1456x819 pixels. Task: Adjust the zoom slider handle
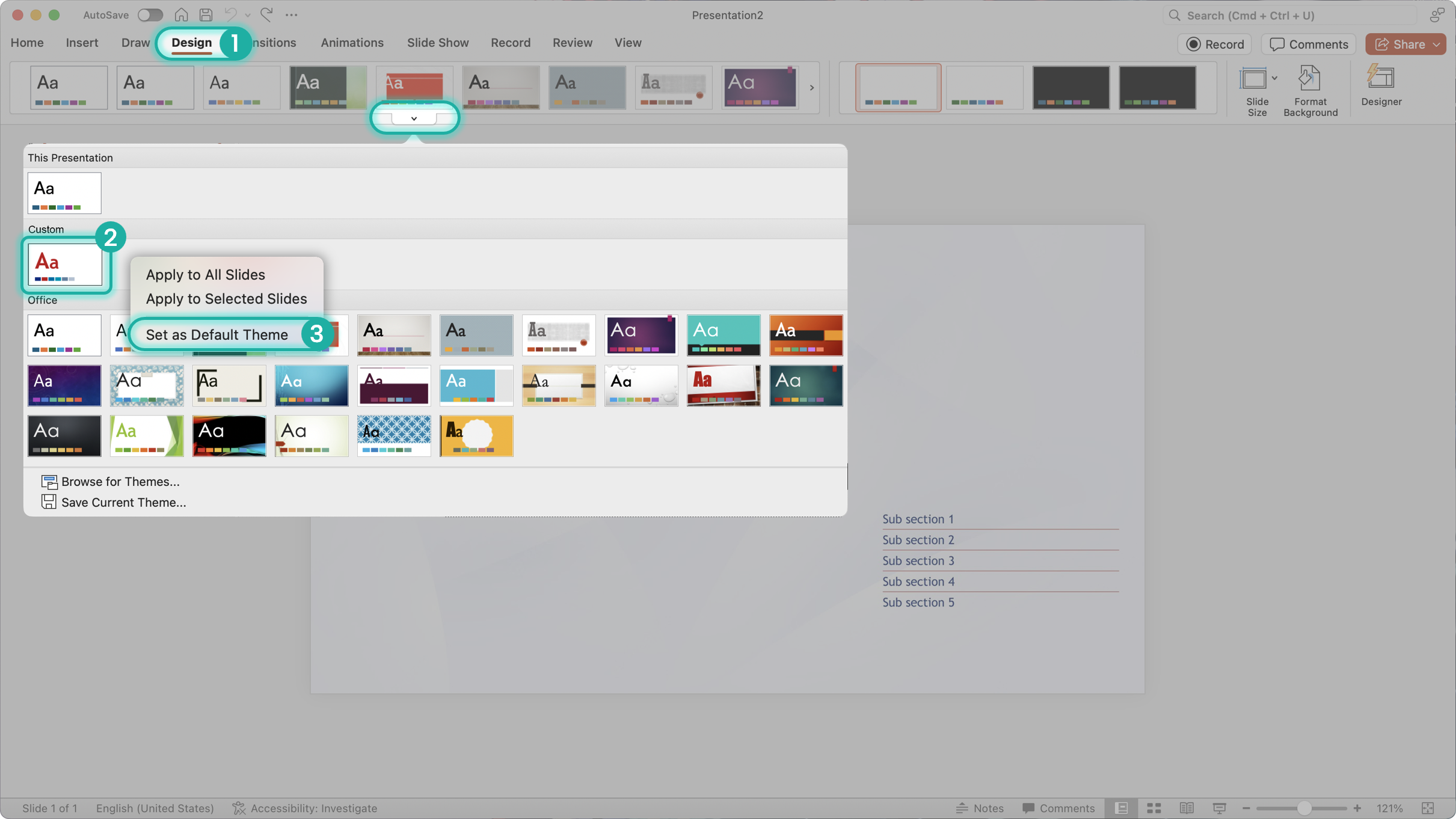[1303, 808]
